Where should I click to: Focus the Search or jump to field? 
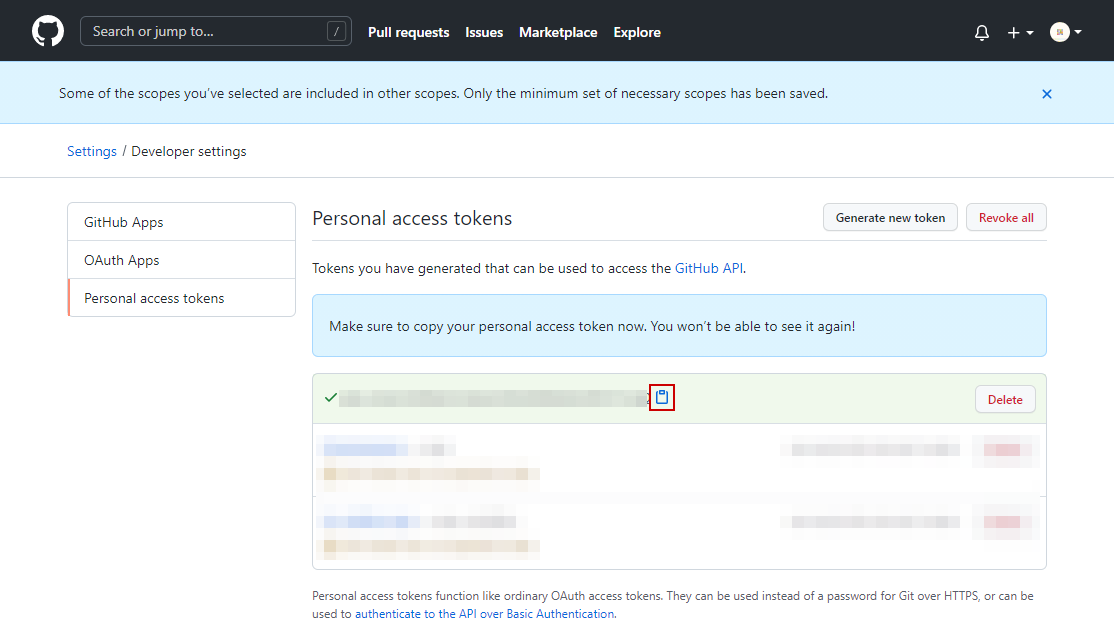click(x=215, y=32)
